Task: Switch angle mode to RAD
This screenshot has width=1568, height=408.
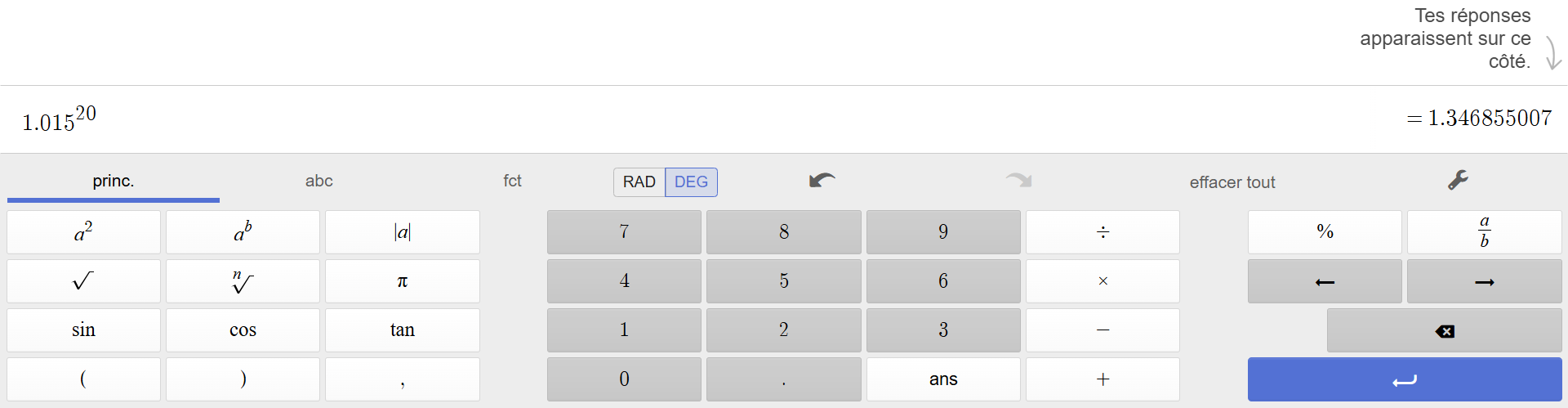Action: pos(639,182)
